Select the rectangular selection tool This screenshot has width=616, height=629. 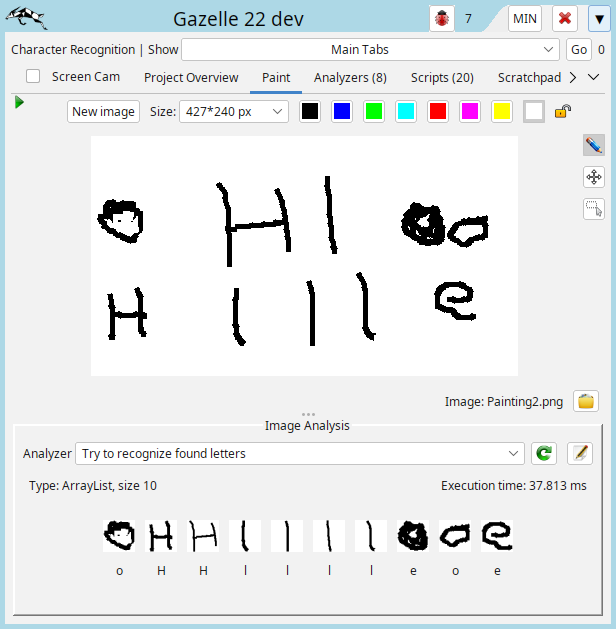point(594,209)
